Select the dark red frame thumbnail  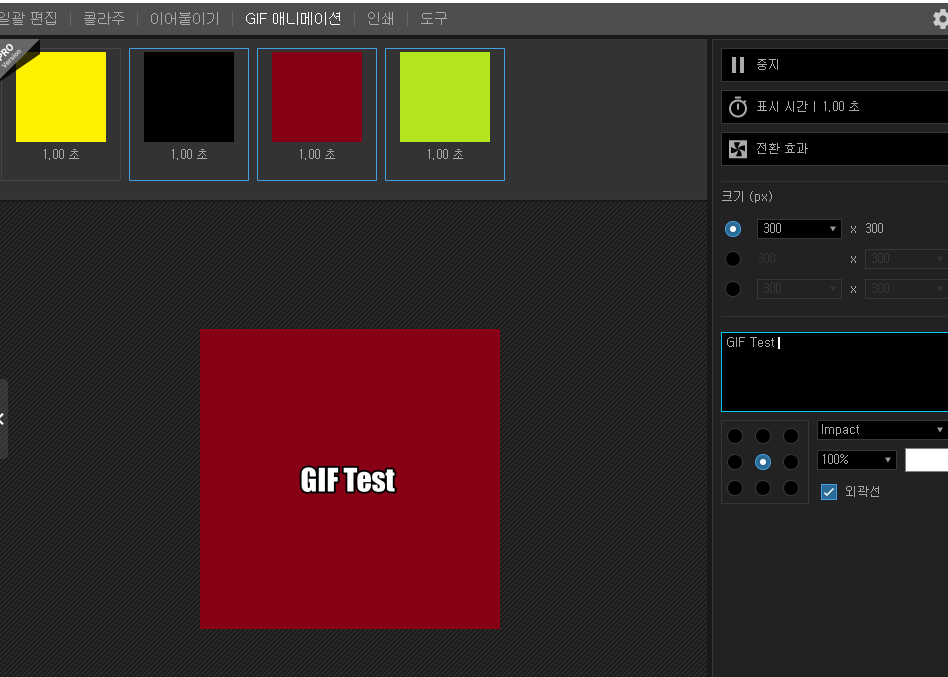[x=317, y=97]
